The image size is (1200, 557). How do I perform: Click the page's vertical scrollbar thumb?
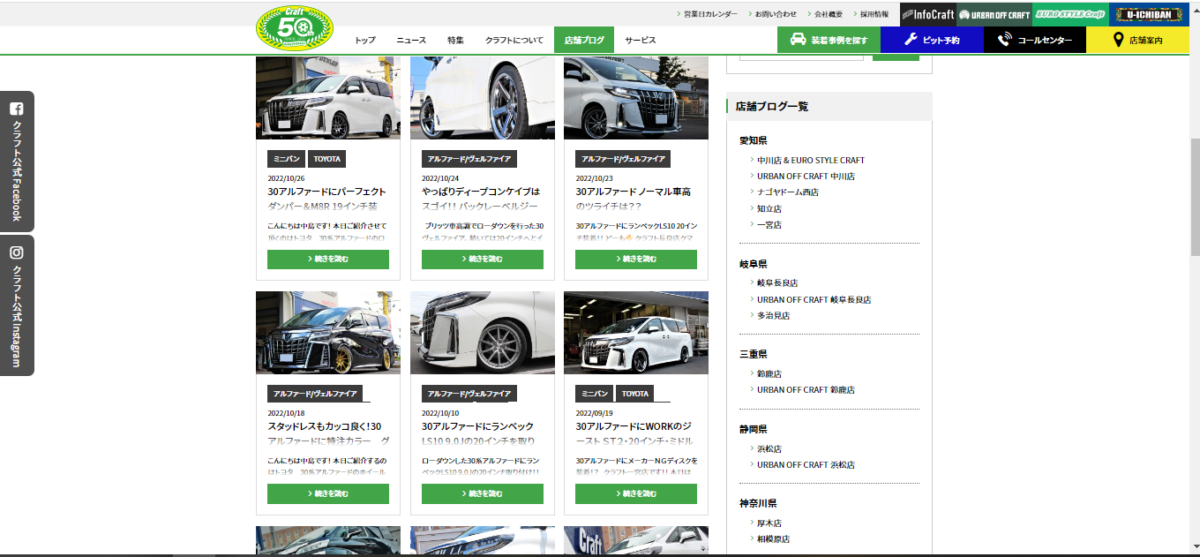click(x=1193, y=197)
